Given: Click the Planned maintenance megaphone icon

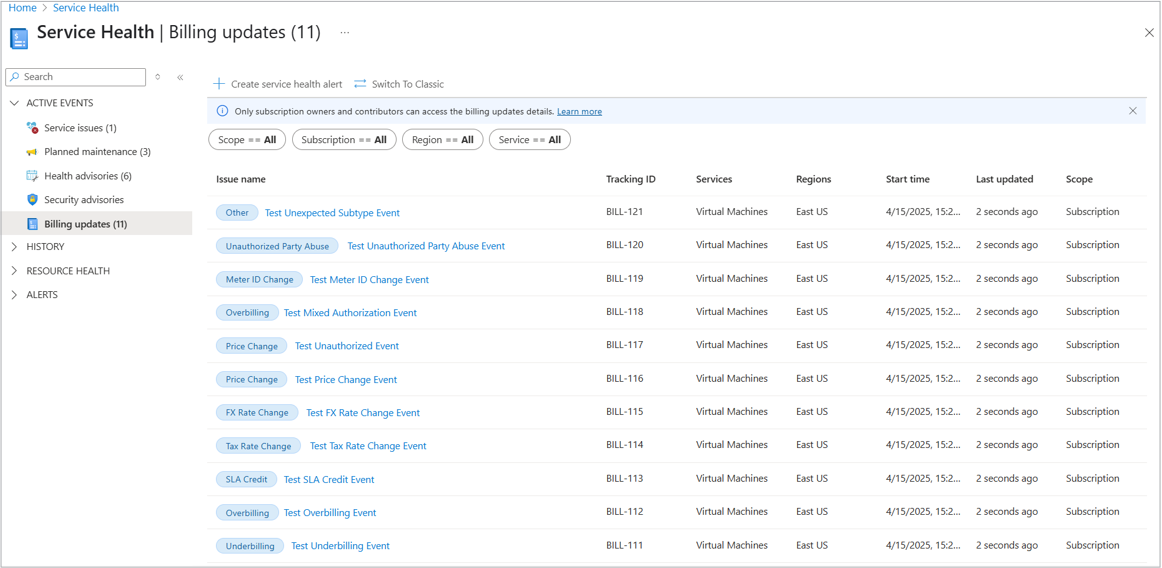Looking at the screenshot, I should click(x=32, y=152).
